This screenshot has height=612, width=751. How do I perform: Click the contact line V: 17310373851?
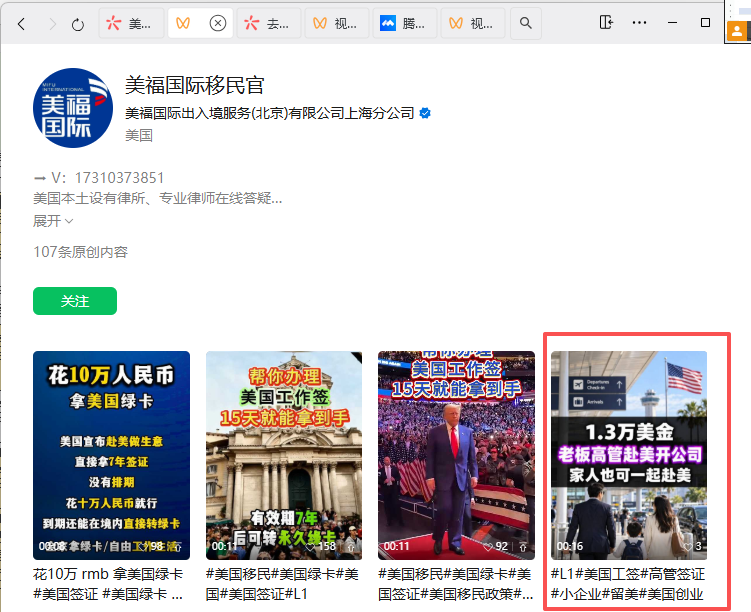tap(99, 178)
